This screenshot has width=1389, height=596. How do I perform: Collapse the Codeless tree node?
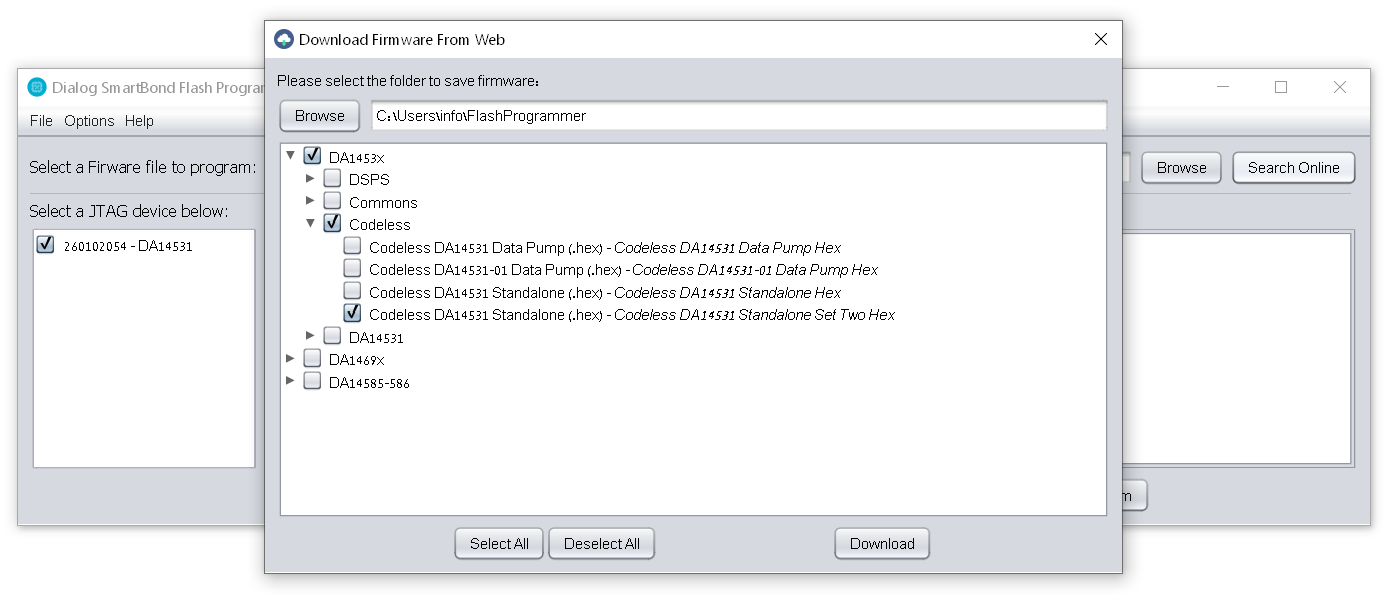[x=311, y=224]
